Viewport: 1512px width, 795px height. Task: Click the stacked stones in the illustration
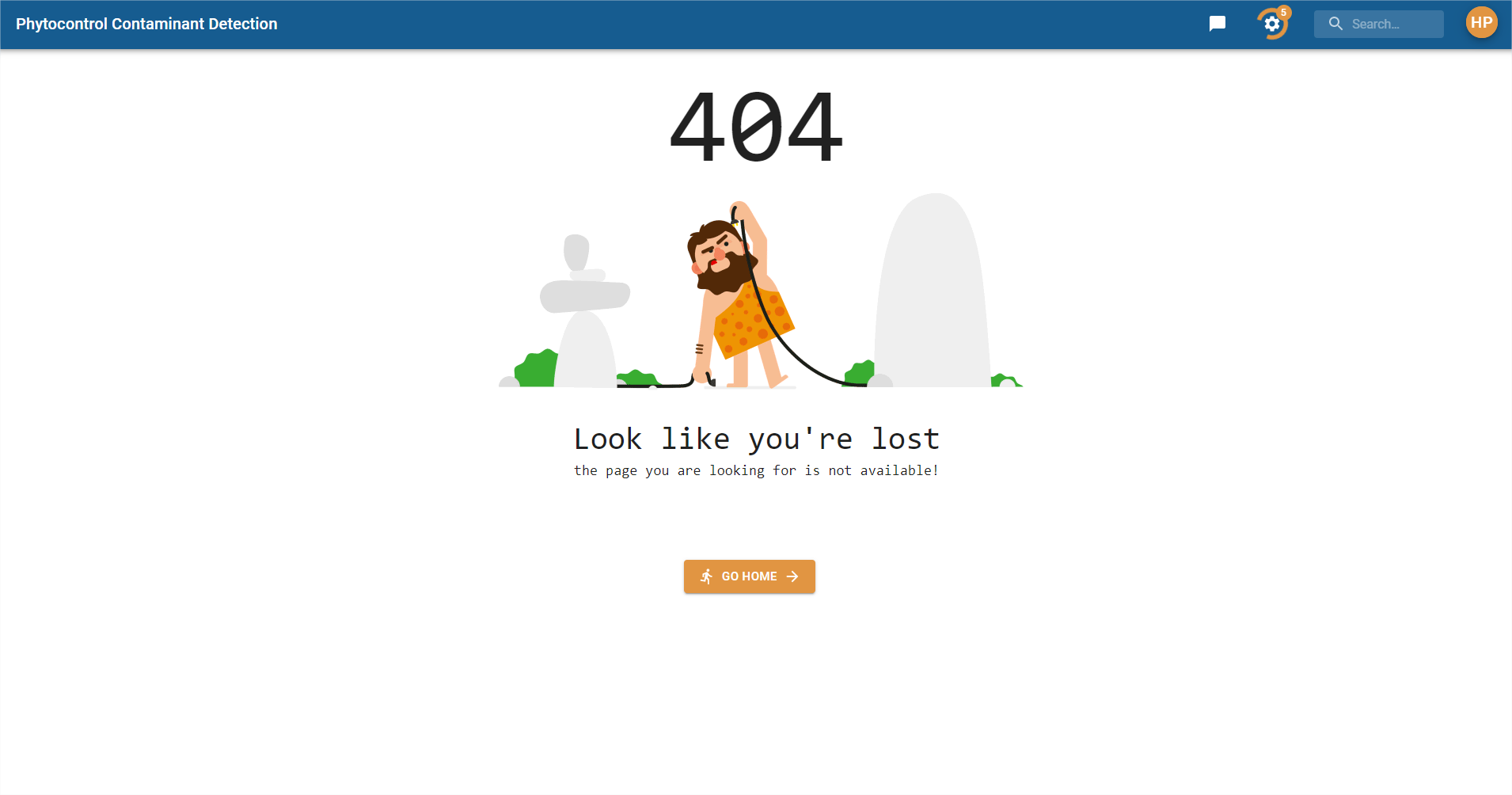pos(584,310)
